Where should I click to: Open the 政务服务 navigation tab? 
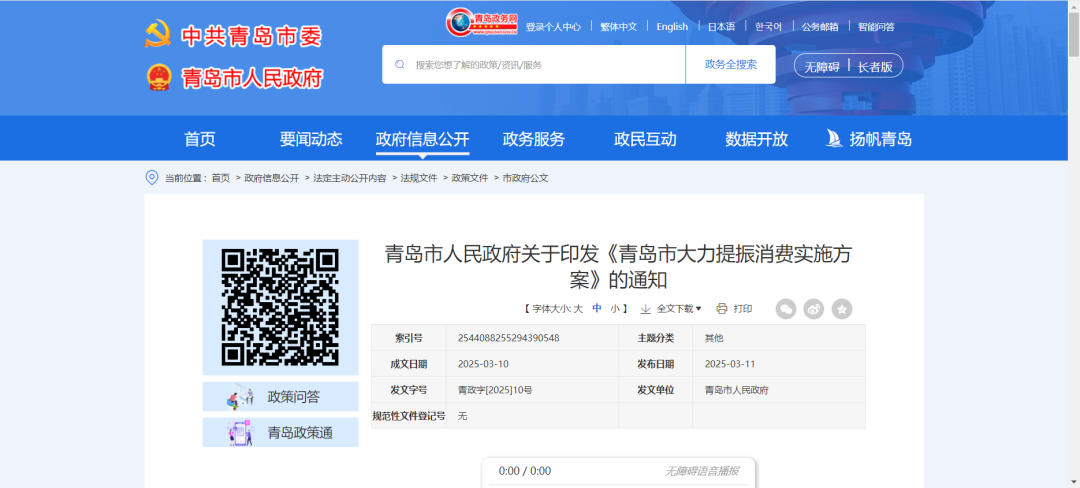(x=533, y=139)
